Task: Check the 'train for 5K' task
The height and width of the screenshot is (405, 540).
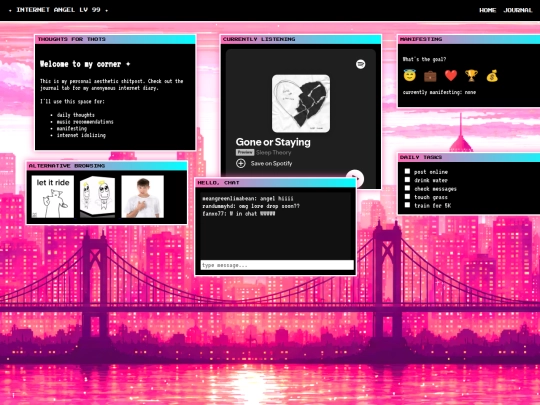Action: (x=407, y=205)
